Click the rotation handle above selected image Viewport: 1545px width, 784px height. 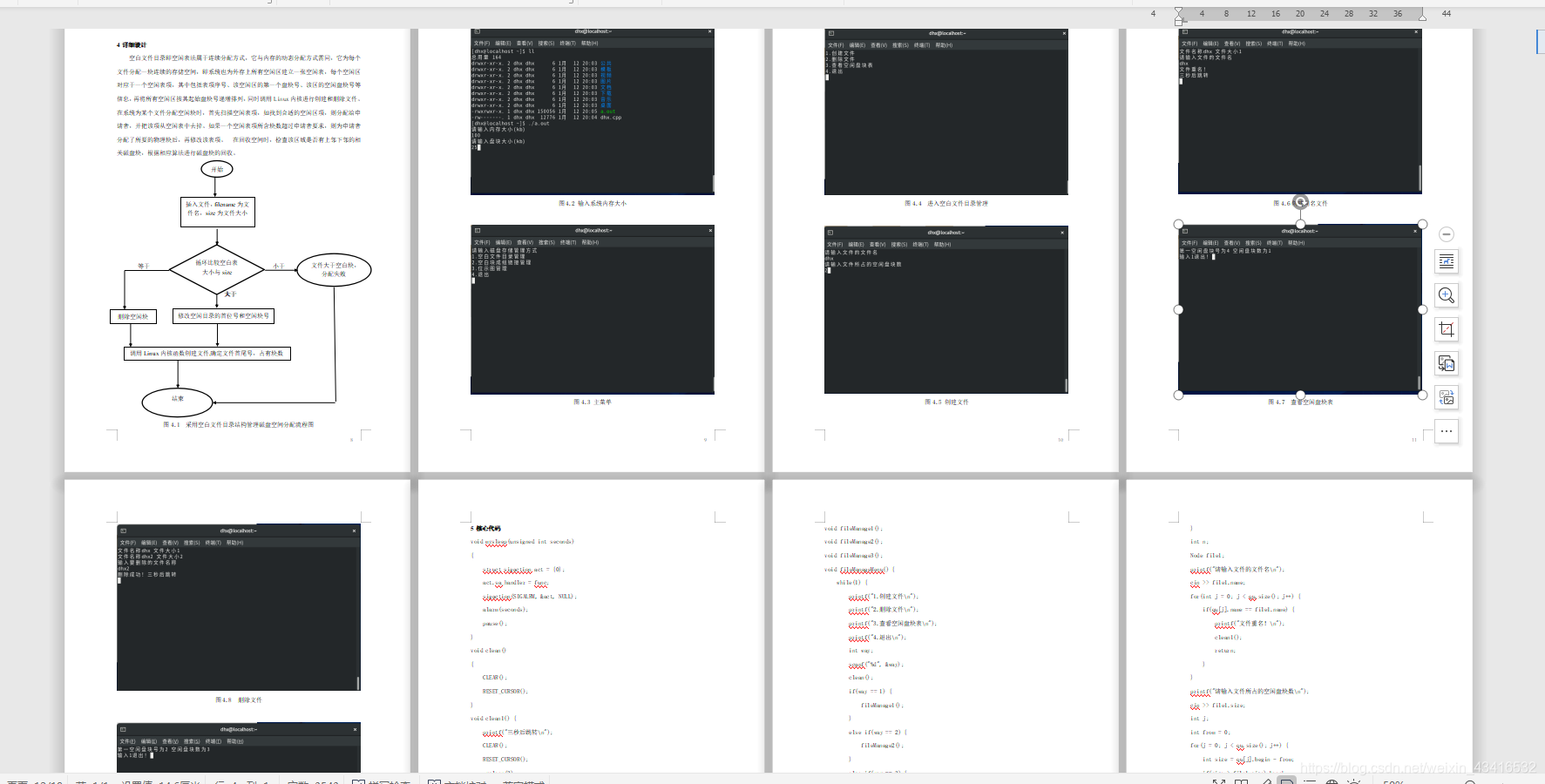click(x=1300, y=202)
